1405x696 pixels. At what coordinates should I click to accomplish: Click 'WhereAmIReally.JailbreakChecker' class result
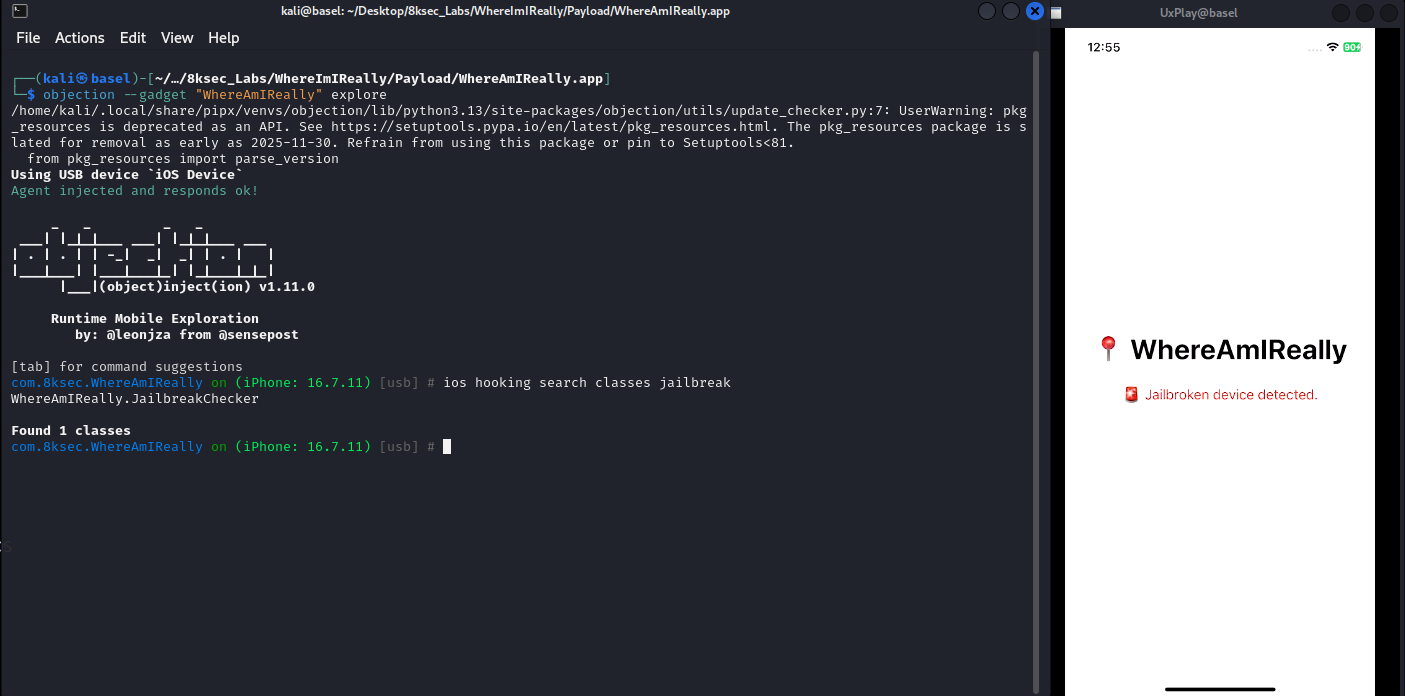135,399
